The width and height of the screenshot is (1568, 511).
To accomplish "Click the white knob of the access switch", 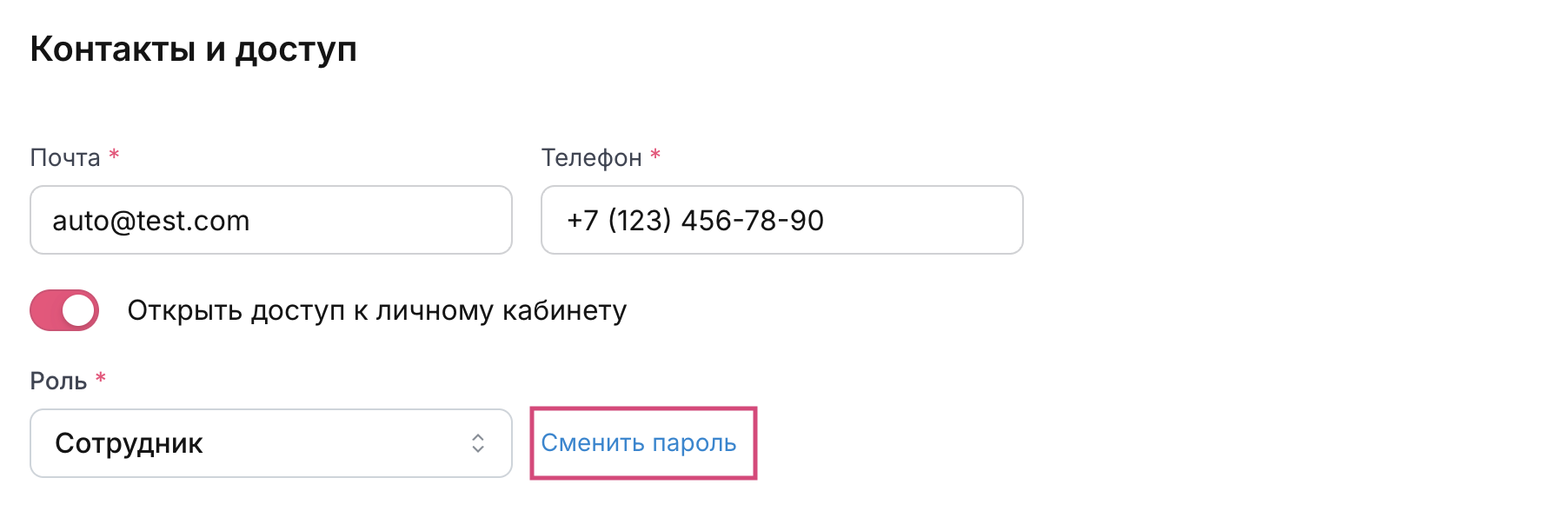I will click(78, 310).
